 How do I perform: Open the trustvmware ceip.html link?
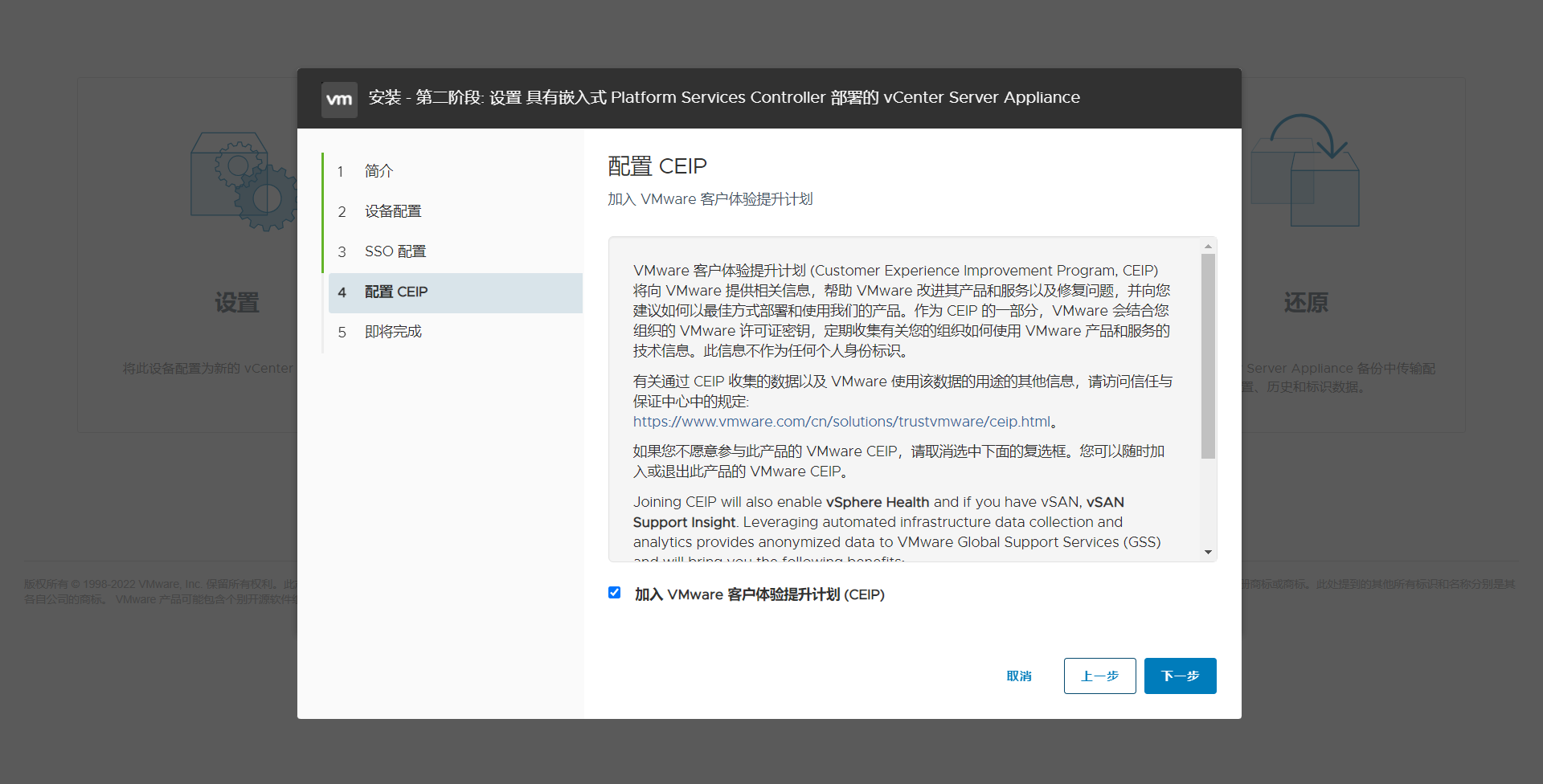coord(841,422)
